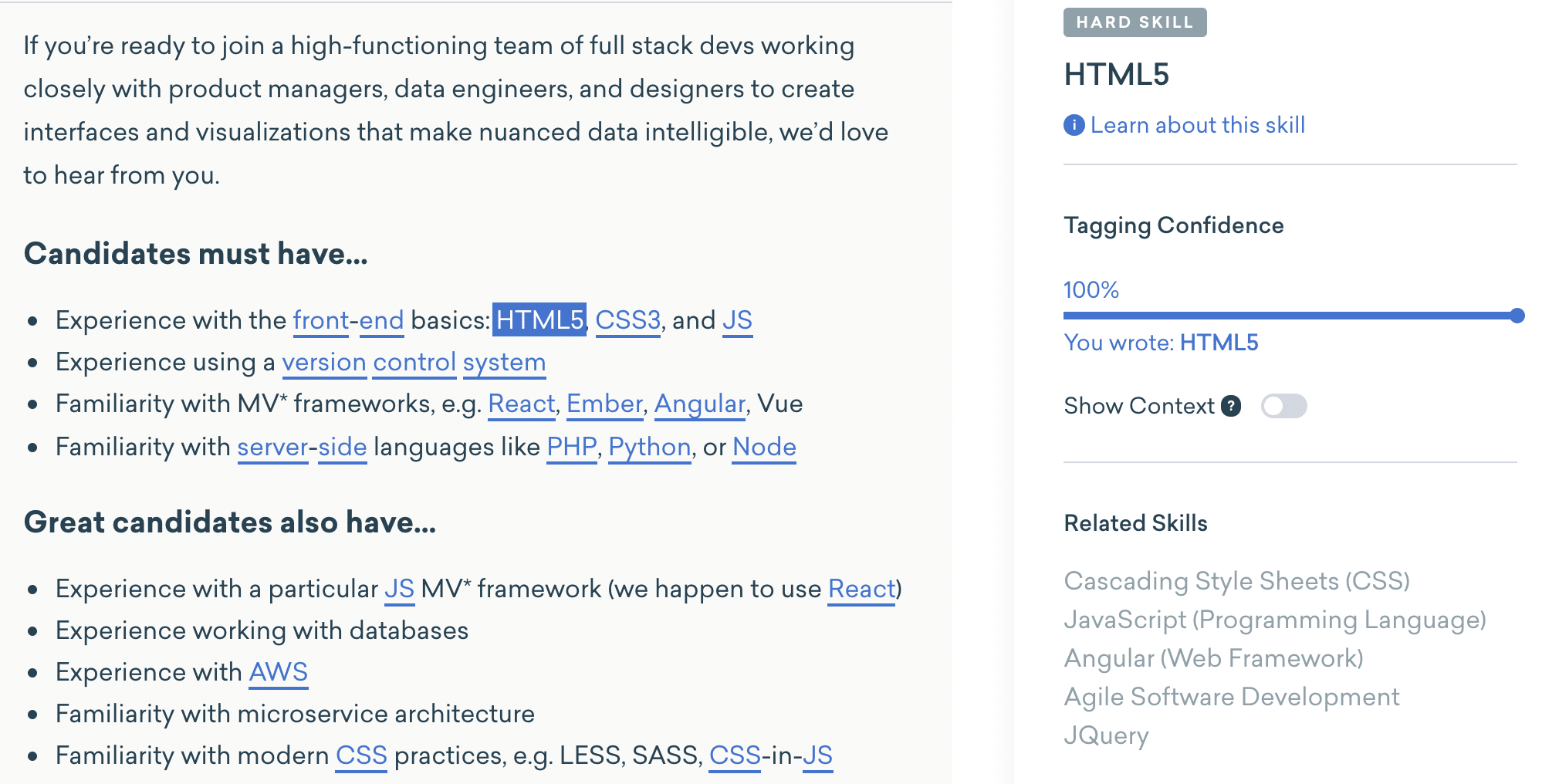The image size is (1542, 784).
Task: Choose JavaScript (Programming Language) related skill
Action: point(1274,620)
